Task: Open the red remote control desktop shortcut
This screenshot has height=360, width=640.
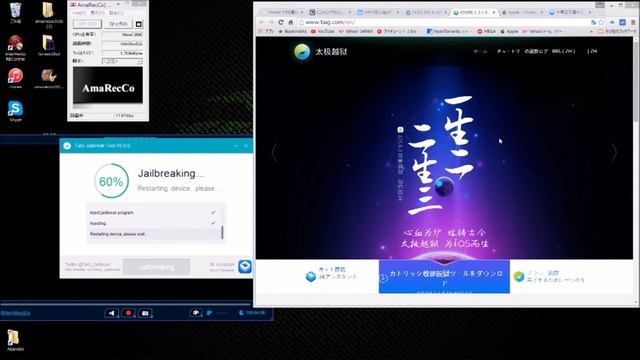Action: 16,47
